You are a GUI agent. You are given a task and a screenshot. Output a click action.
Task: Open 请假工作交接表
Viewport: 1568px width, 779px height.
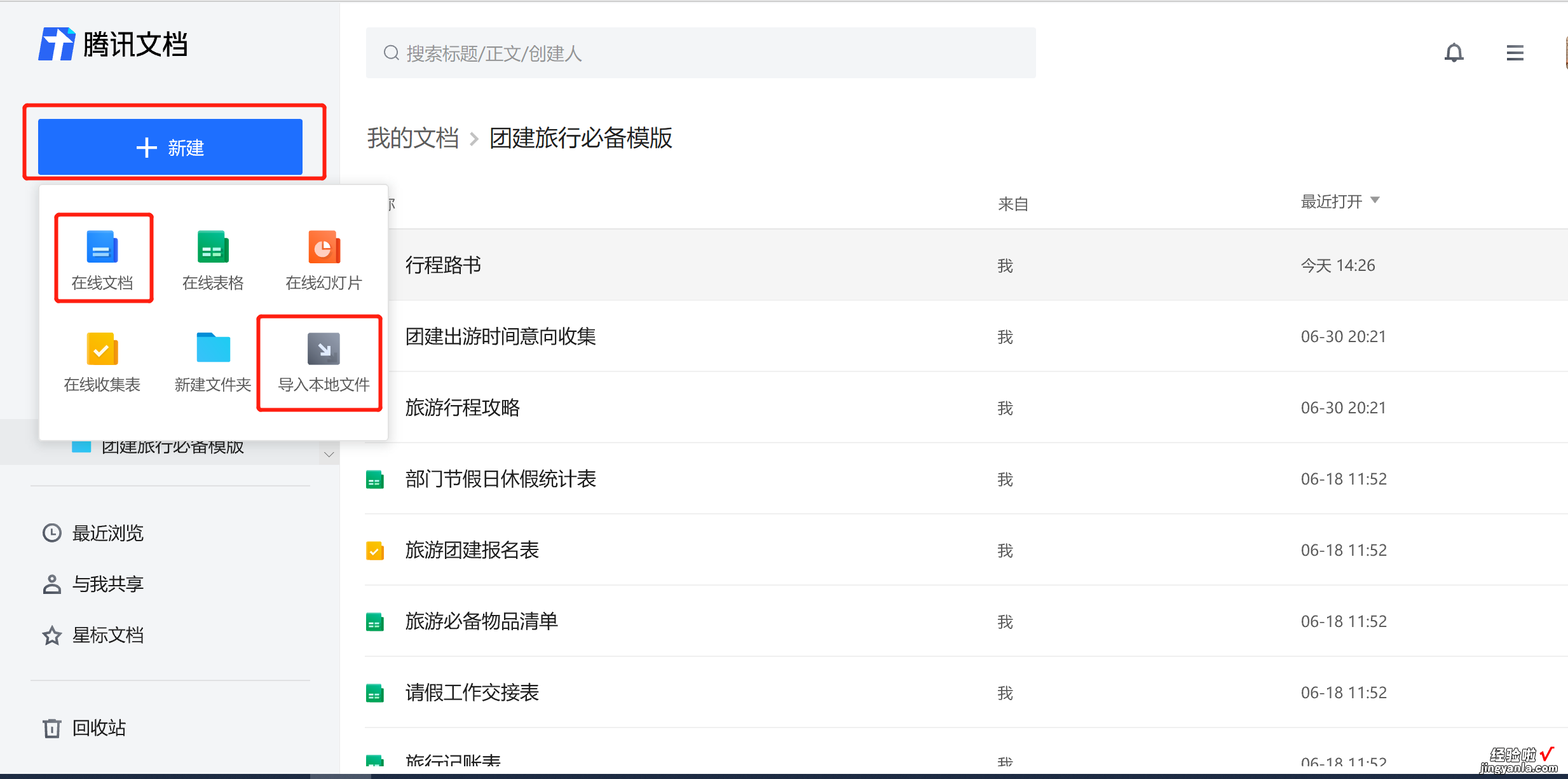point(472,693)
